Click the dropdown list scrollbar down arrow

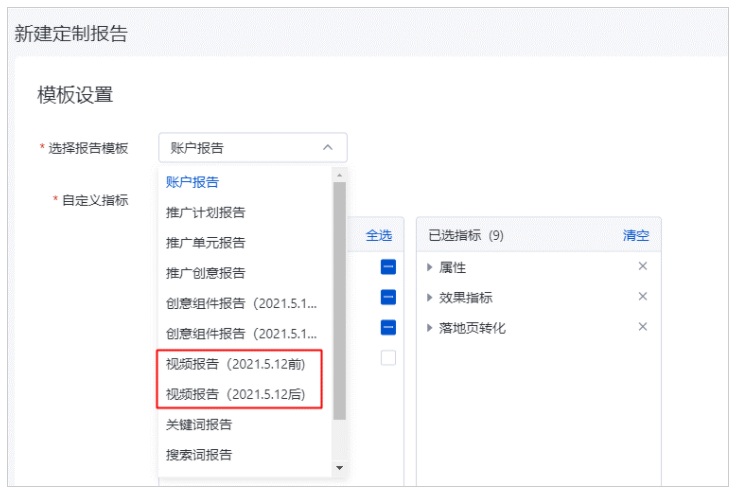tap(339, 467)
